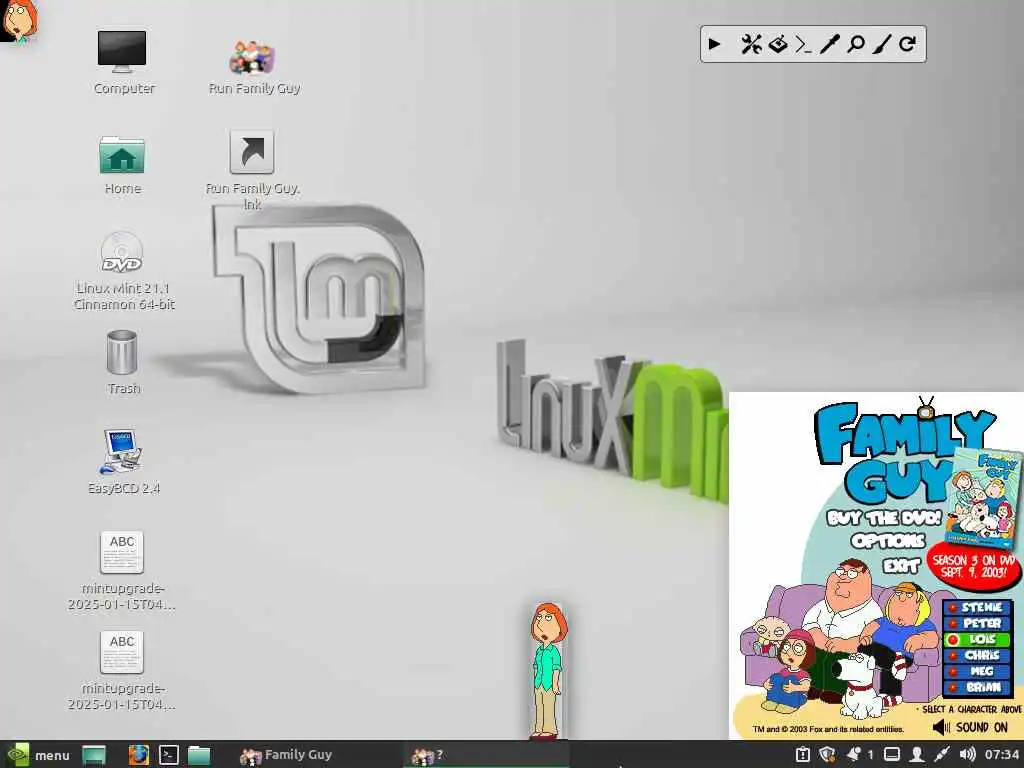Select STEWIE character option
This screenshot has width=1024, height=768.
pos(978,607)
